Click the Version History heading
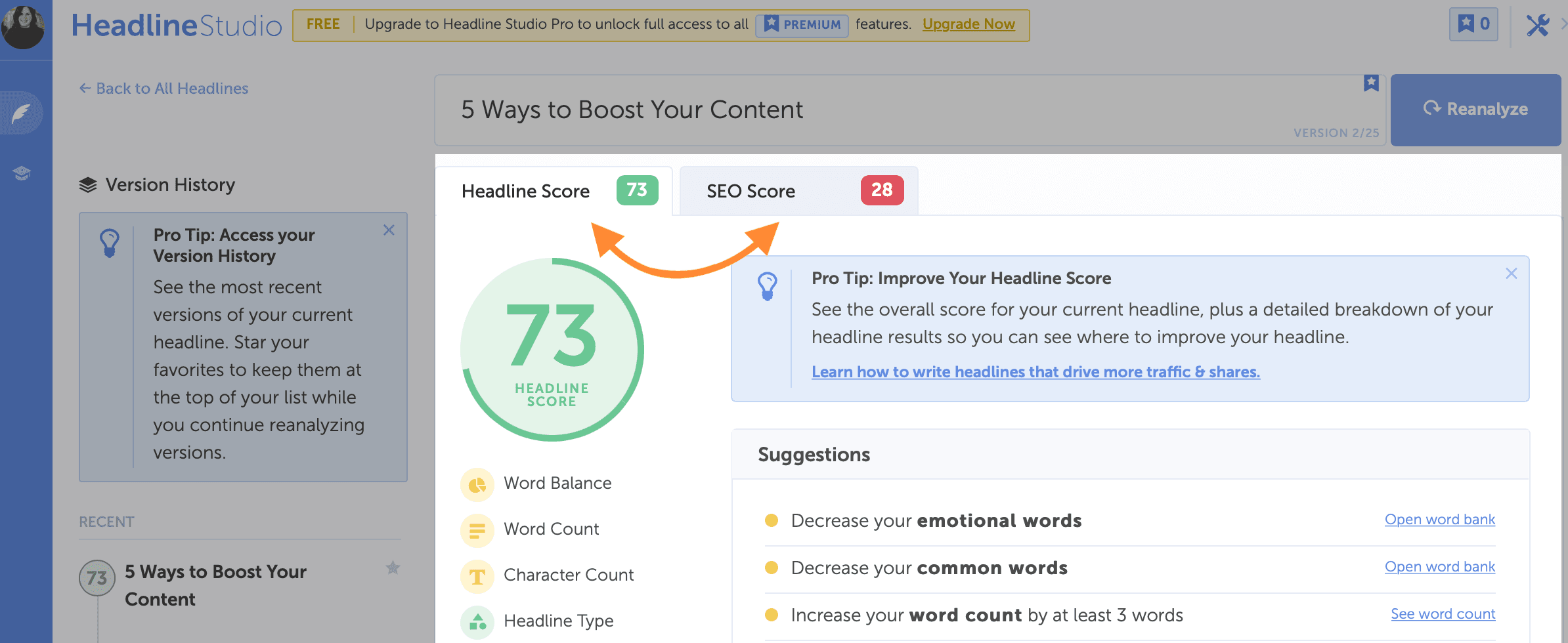 [x=170, y=185]
